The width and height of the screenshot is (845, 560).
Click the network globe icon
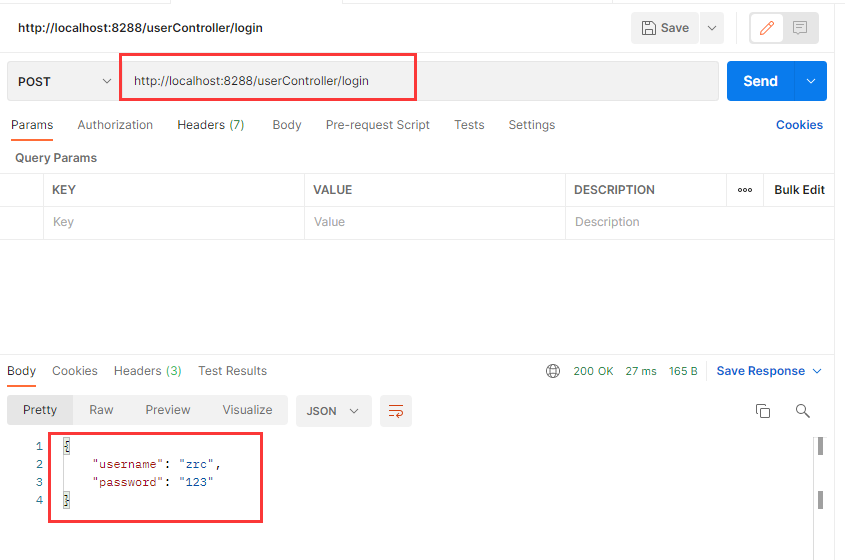(553, 371)
